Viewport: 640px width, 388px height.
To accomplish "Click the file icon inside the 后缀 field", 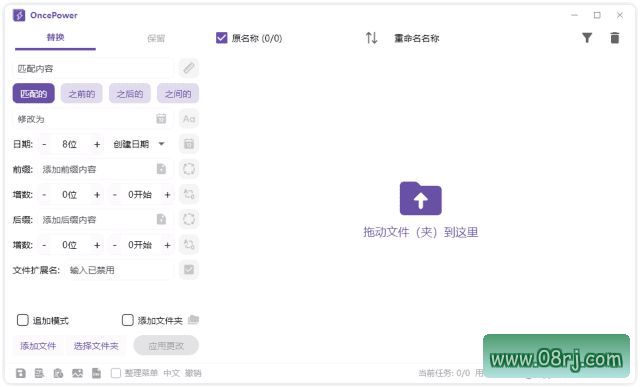I will pyautogui.click(x=161, y=219).
